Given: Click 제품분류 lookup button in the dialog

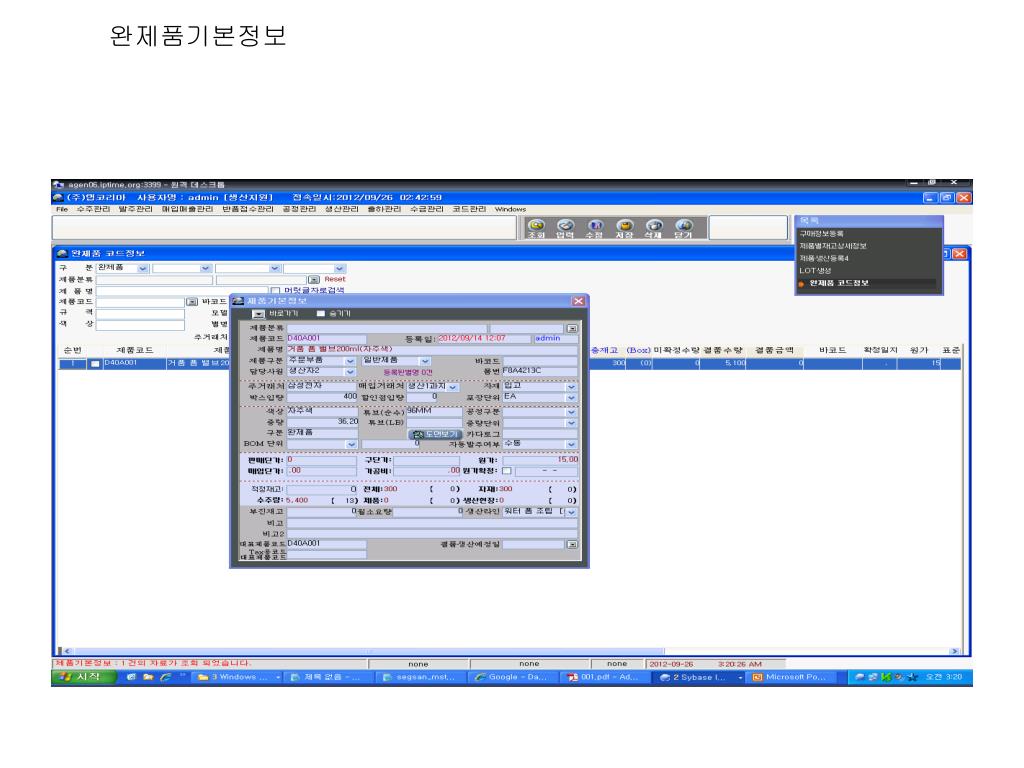Looking at the screenshot, I should pos(572,328).
